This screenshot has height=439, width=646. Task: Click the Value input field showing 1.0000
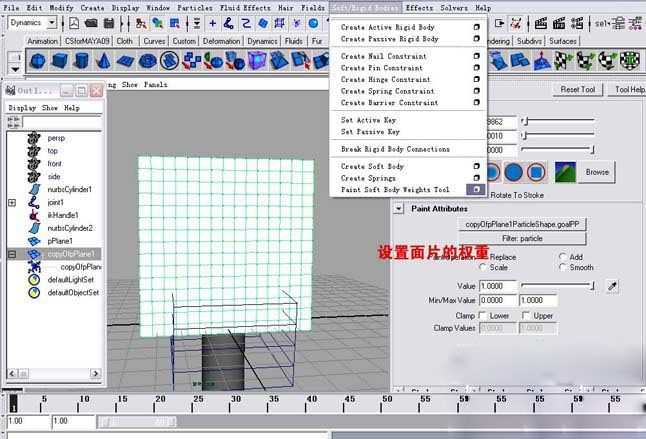498,286
